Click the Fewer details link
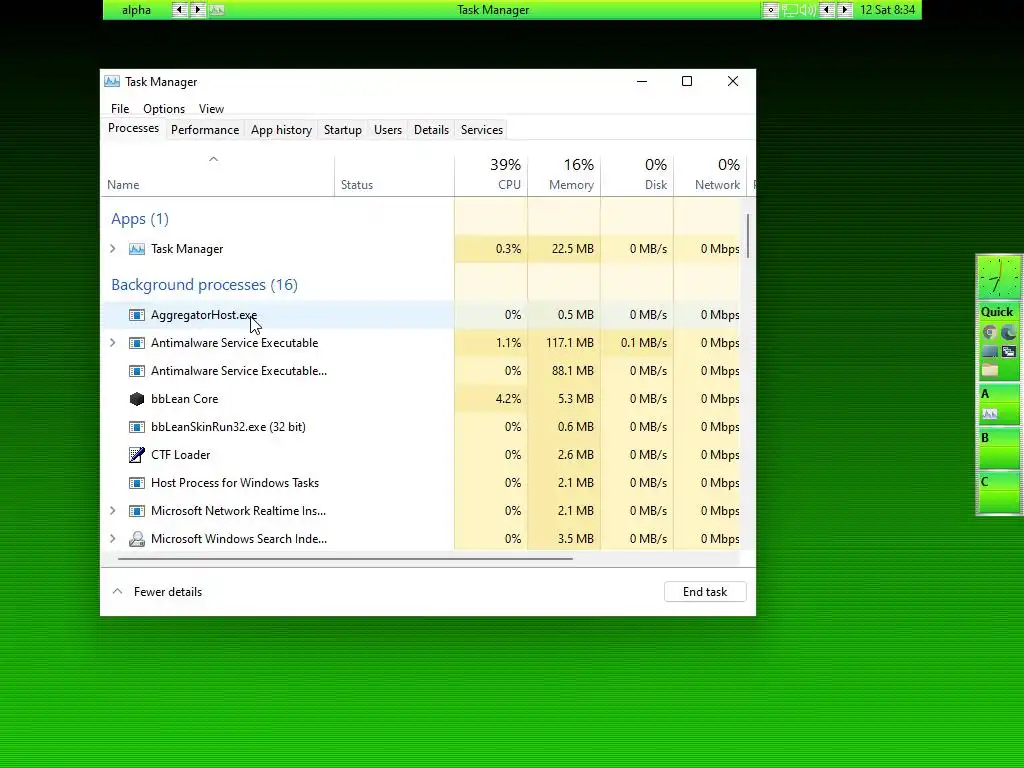1024x768 pixels. 168,592
